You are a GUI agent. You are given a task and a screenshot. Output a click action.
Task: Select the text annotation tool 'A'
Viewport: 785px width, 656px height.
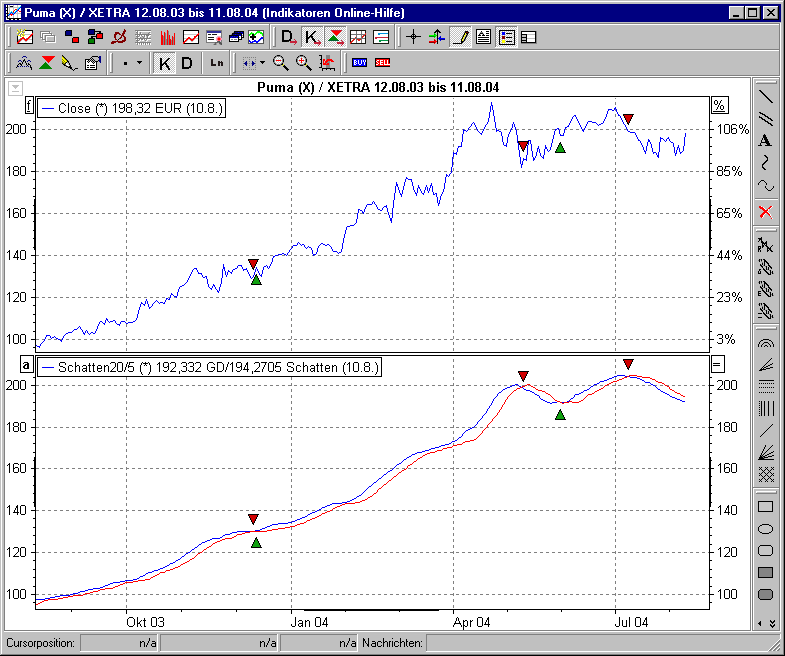click(x=765, y=140)
